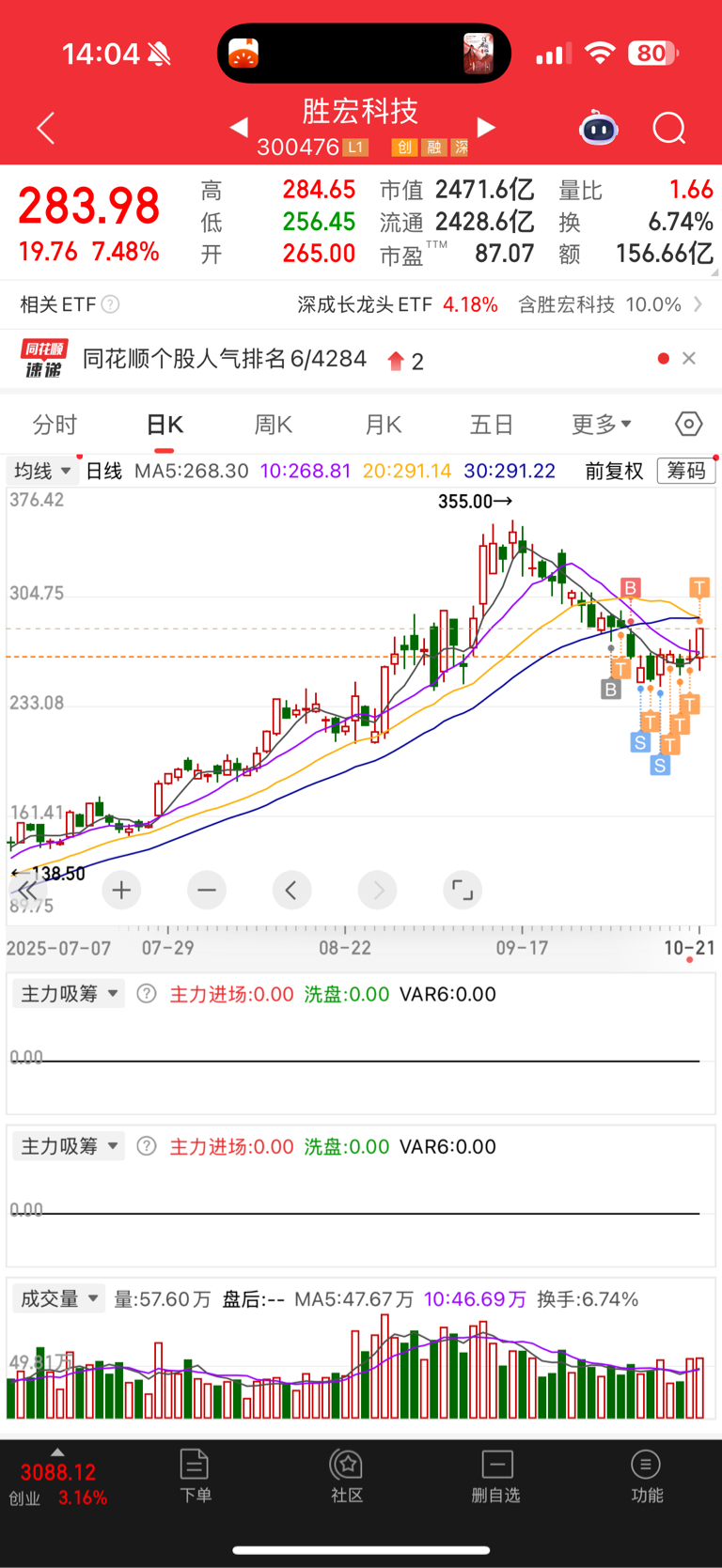Switch to the previous stock with left triangle
The height and width of the screenshot is (1568, 722).
point(239,127)
